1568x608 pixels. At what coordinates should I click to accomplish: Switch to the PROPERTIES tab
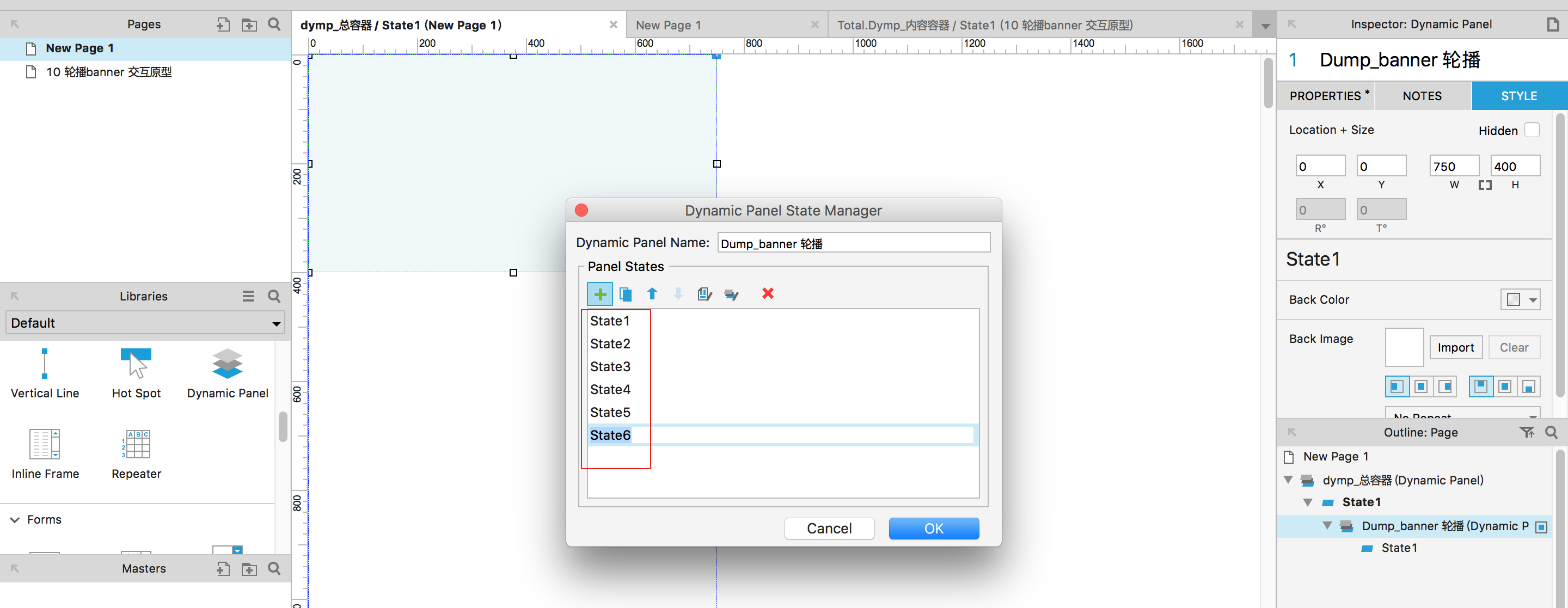pyautogui.click(x=1325, y=96)
